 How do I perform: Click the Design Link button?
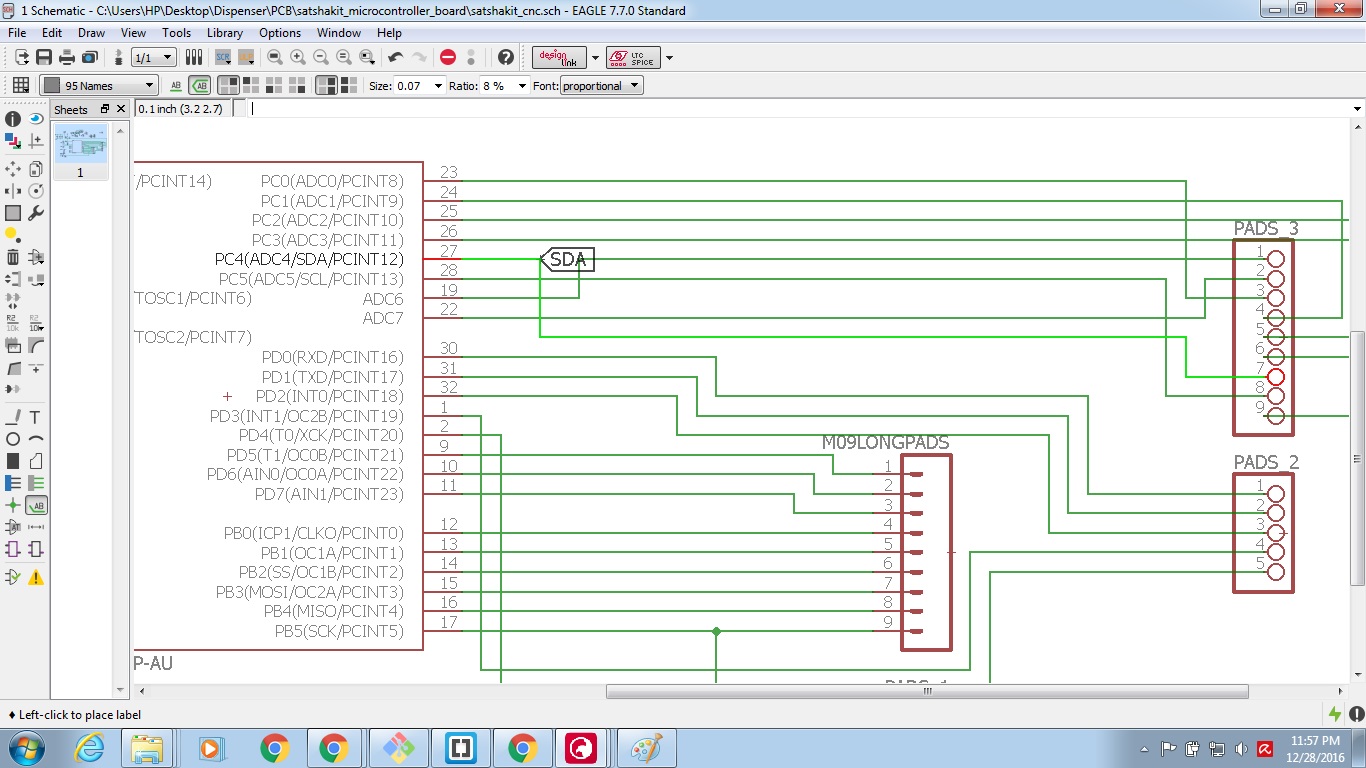(x=560, y=57)
